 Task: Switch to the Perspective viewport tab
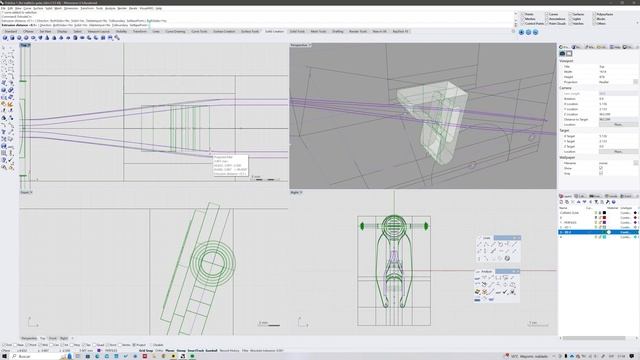click(29, 338)
